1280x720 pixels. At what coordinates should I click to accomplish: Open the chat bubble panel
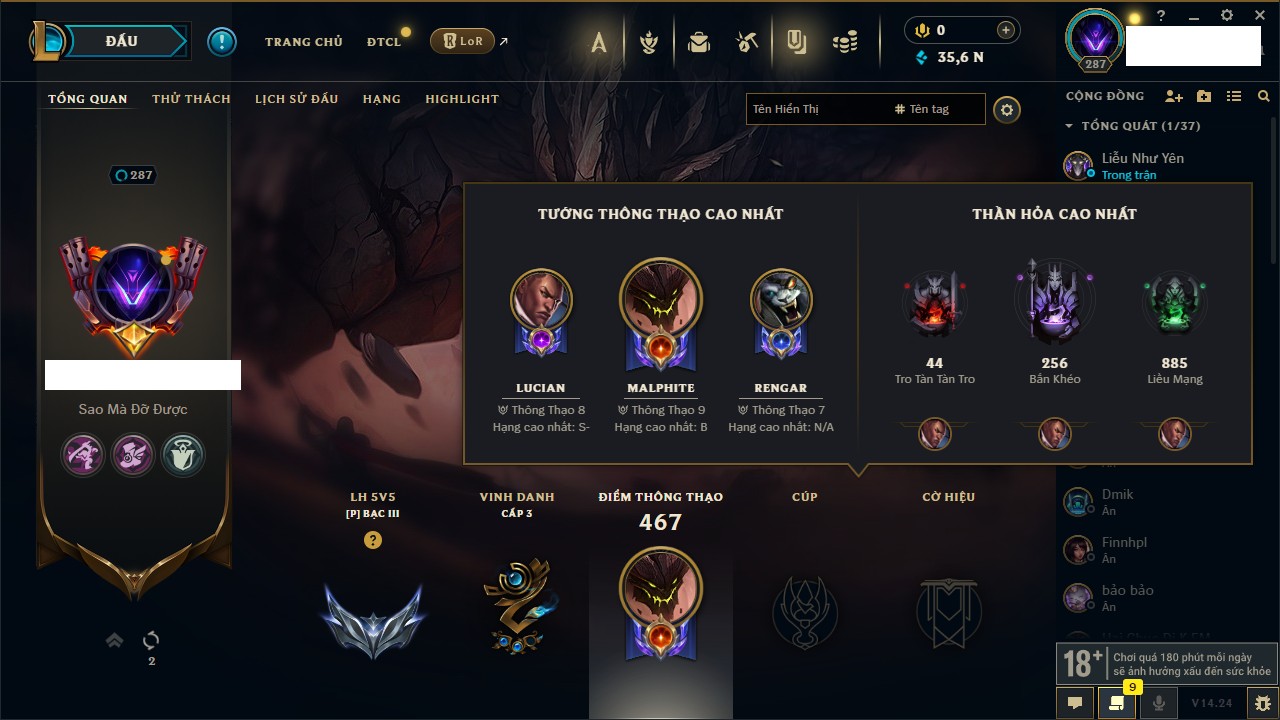click(x=1075, y=703)
